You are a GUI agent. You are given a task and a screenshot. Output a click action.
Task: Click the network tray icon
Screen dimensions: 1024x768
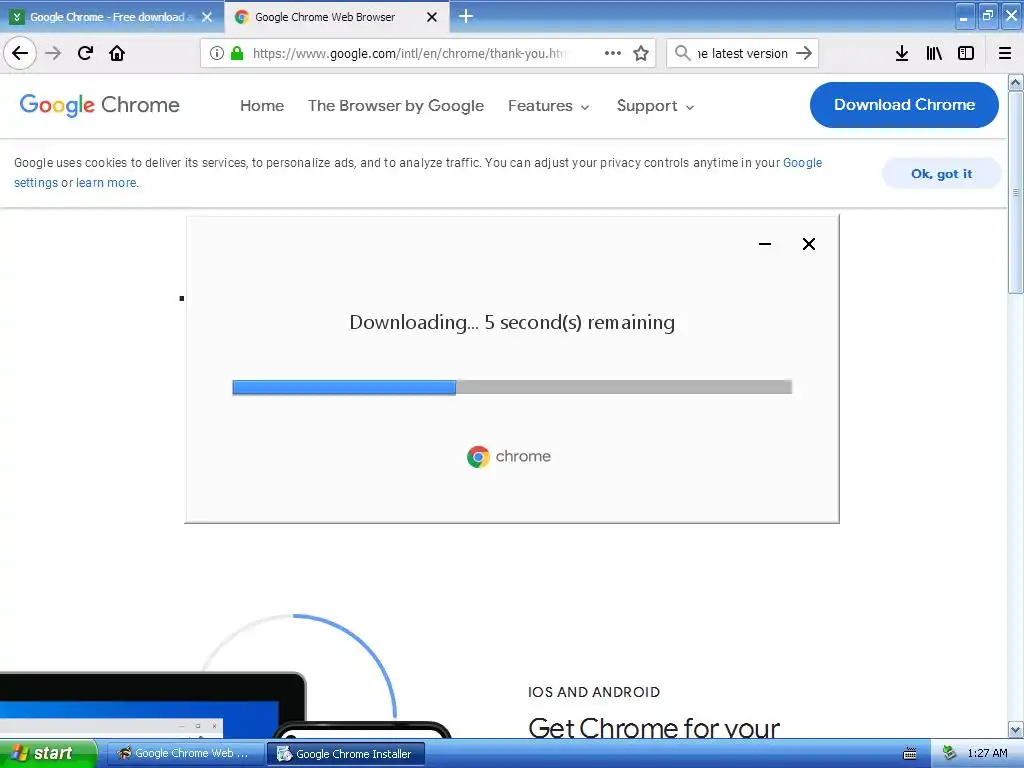(x=949, y=753)
